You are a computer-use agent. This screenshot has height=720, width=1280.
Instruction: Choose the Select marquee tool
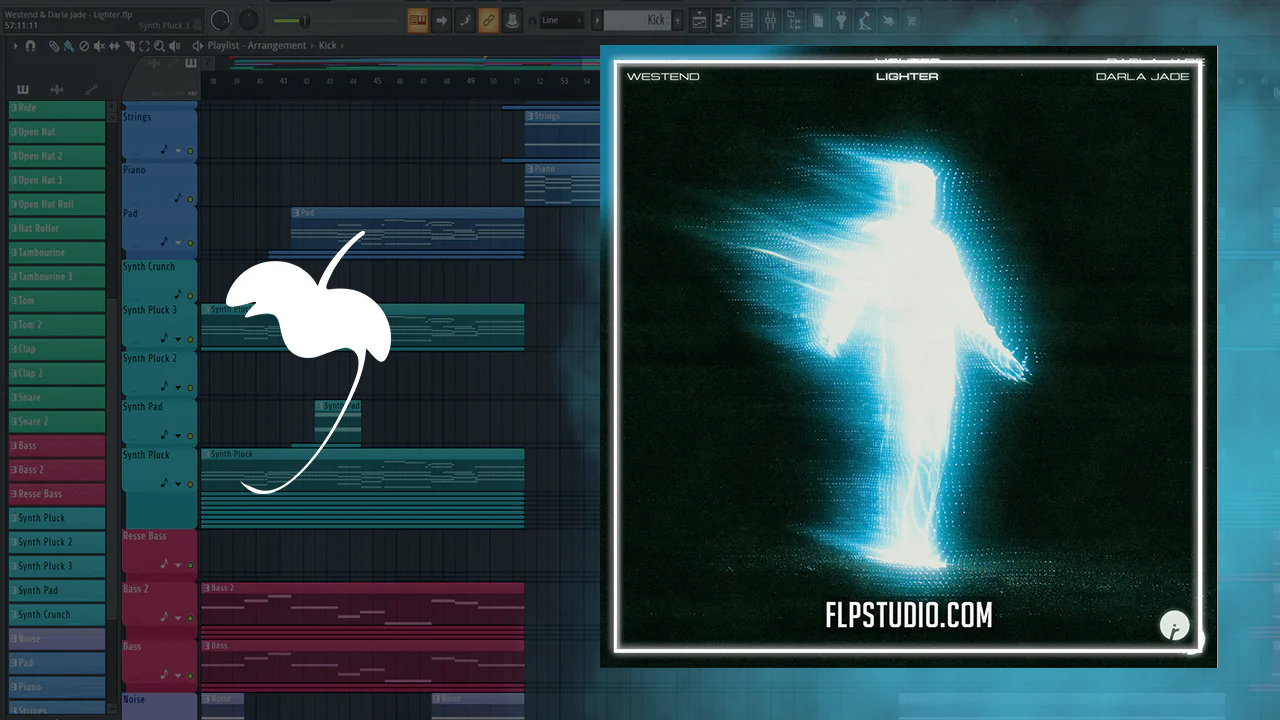pyautogui.click(x=145, y=46)
